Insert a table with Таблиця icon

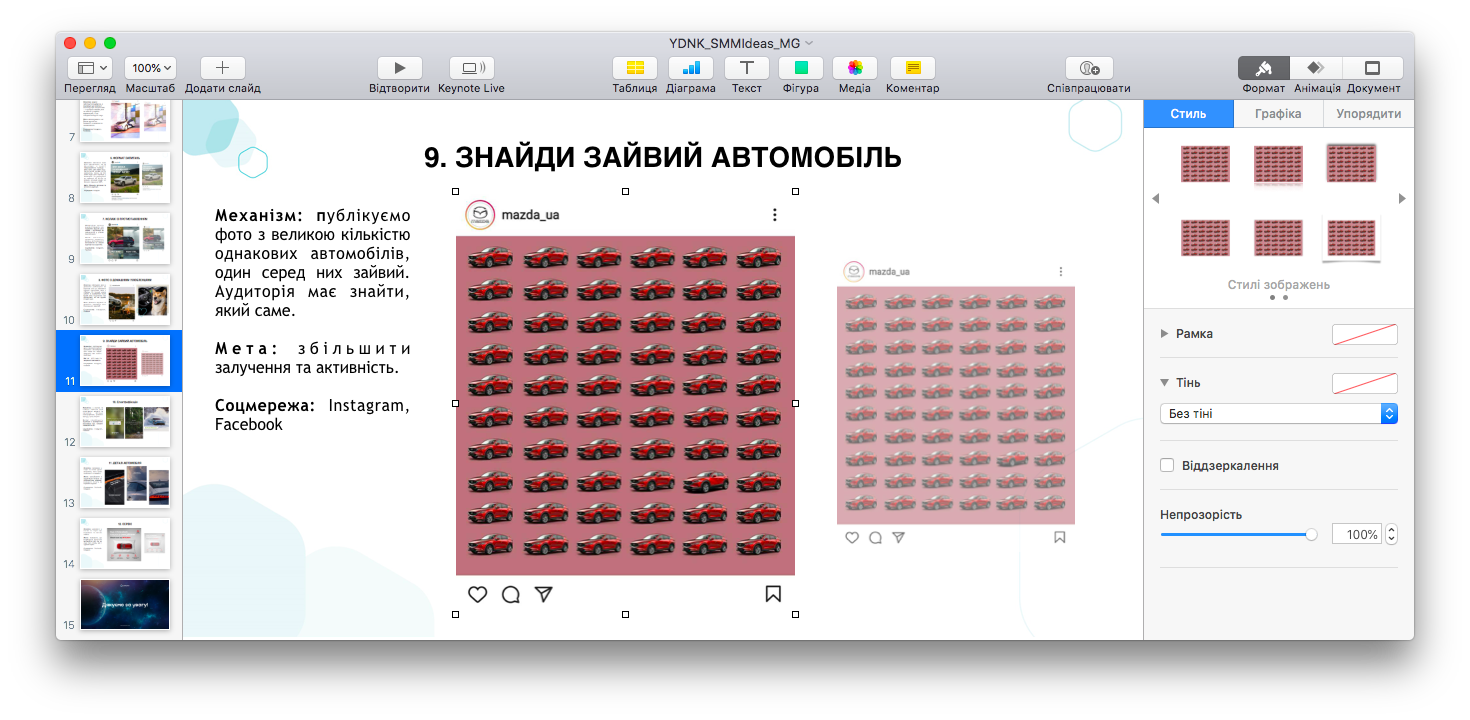(634, 68)
